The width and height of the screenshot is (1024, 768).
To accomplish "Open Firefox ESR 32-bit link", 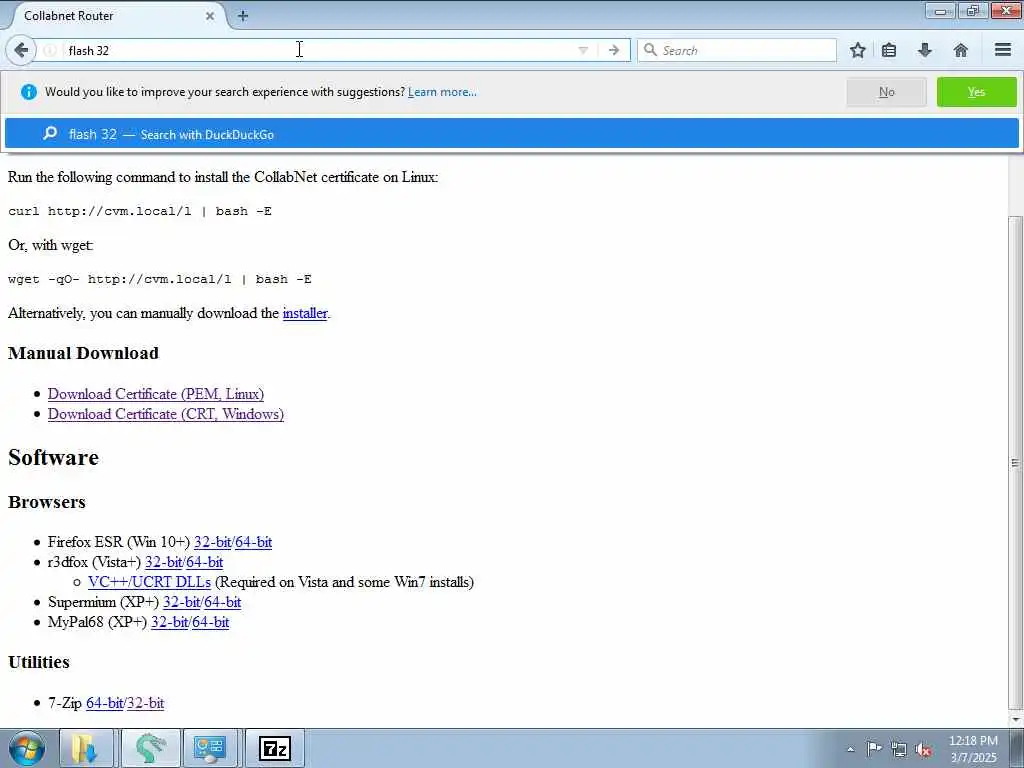I will [x=212, y=542].
